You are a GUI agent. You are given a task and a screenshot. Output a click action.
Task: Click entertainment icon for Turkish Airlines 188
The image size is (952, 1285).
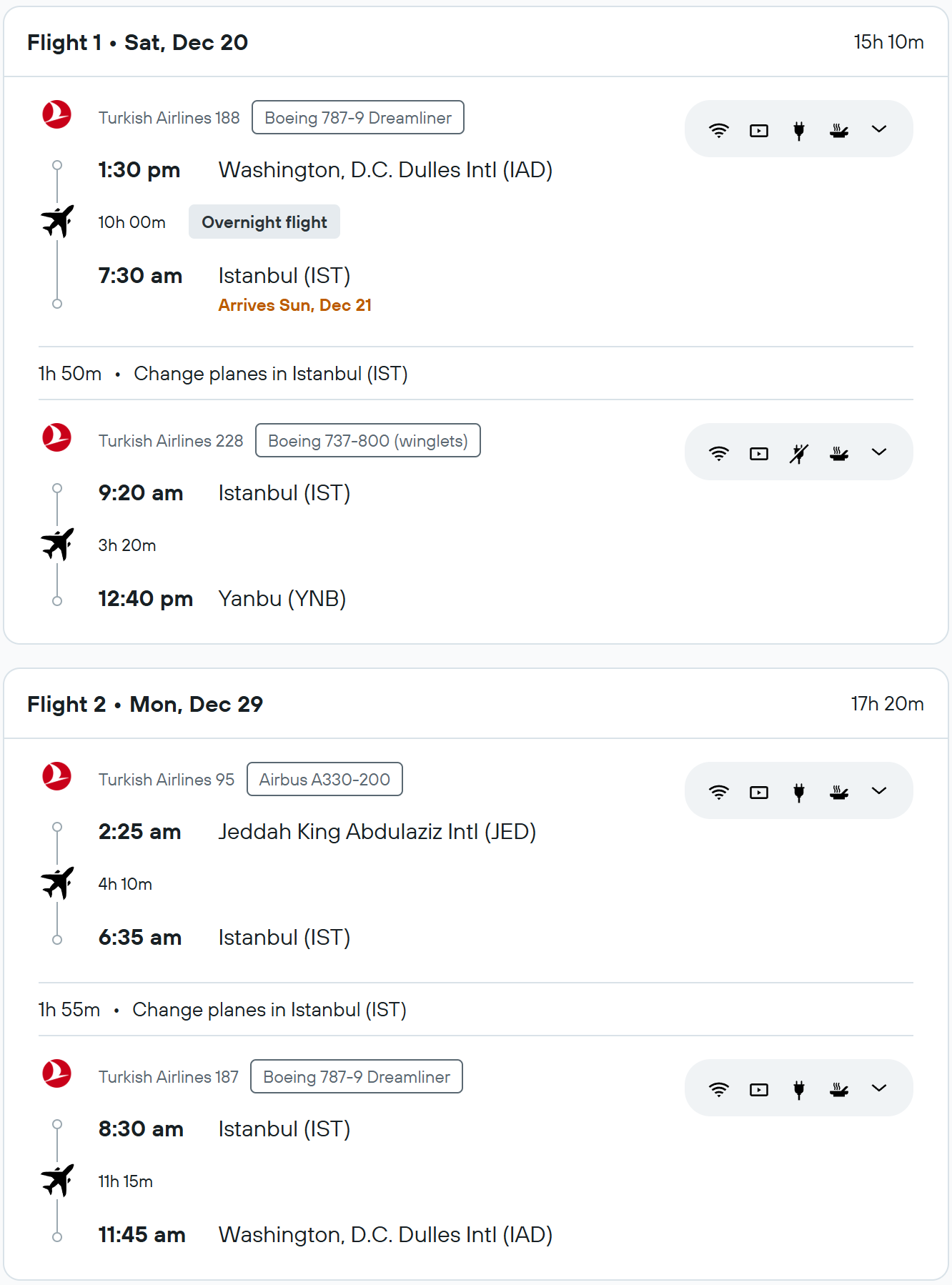coord(759,130)
